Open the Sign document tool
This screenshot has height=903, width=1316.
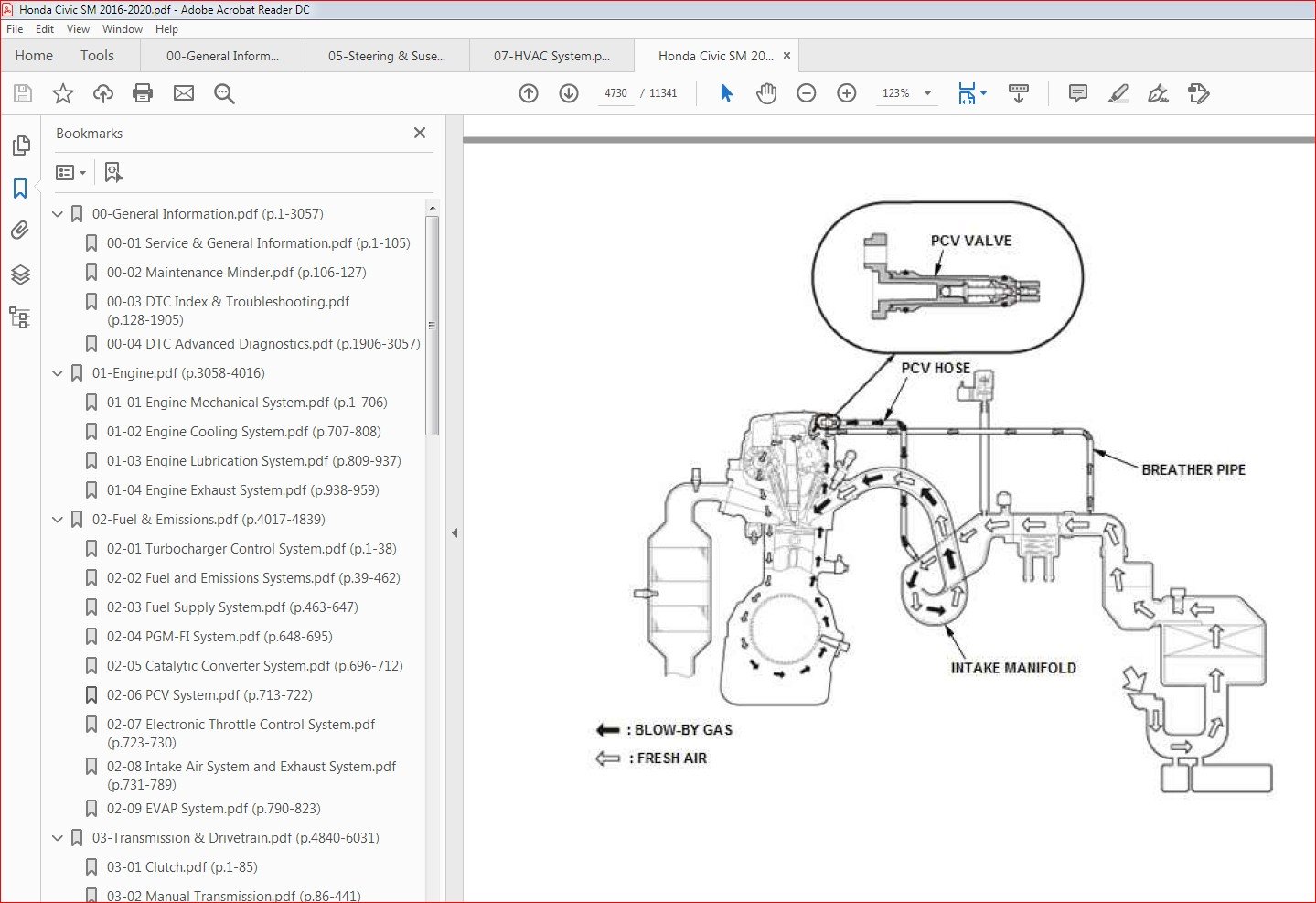click(x=1158, y=93)
